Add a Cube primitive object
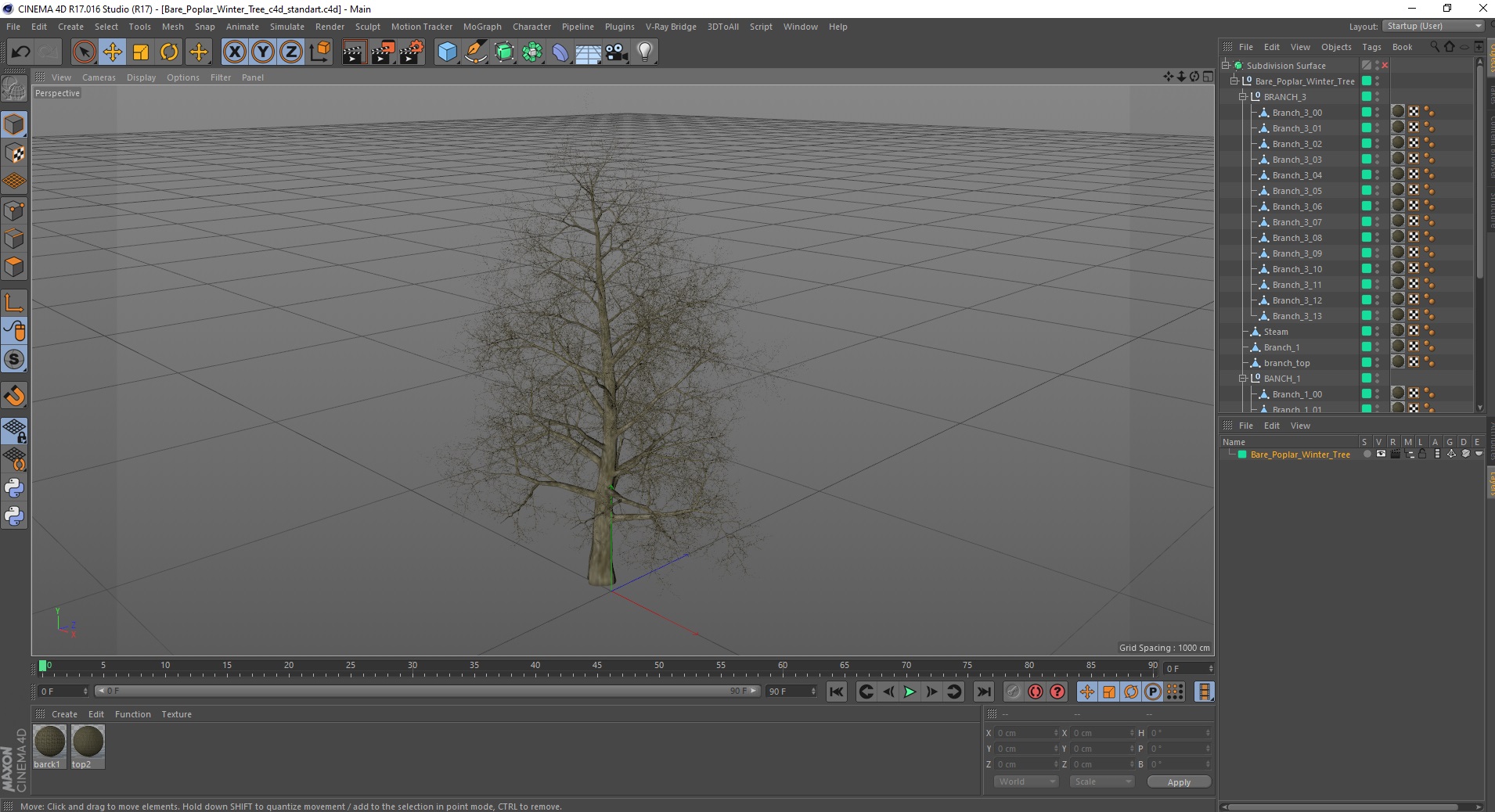Screen dimensions: 1495x812 point(447,52)
